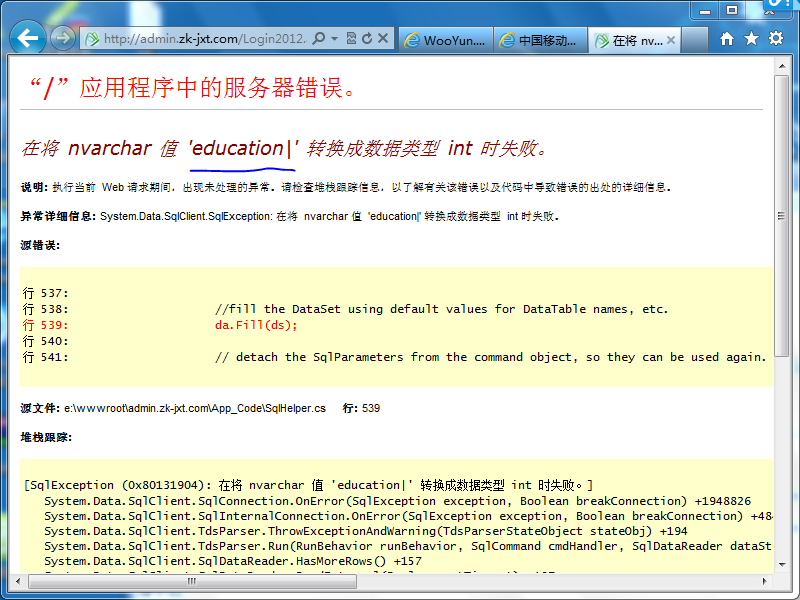
Task: Click the 源错误 label
Action: [x=40, y=245]
